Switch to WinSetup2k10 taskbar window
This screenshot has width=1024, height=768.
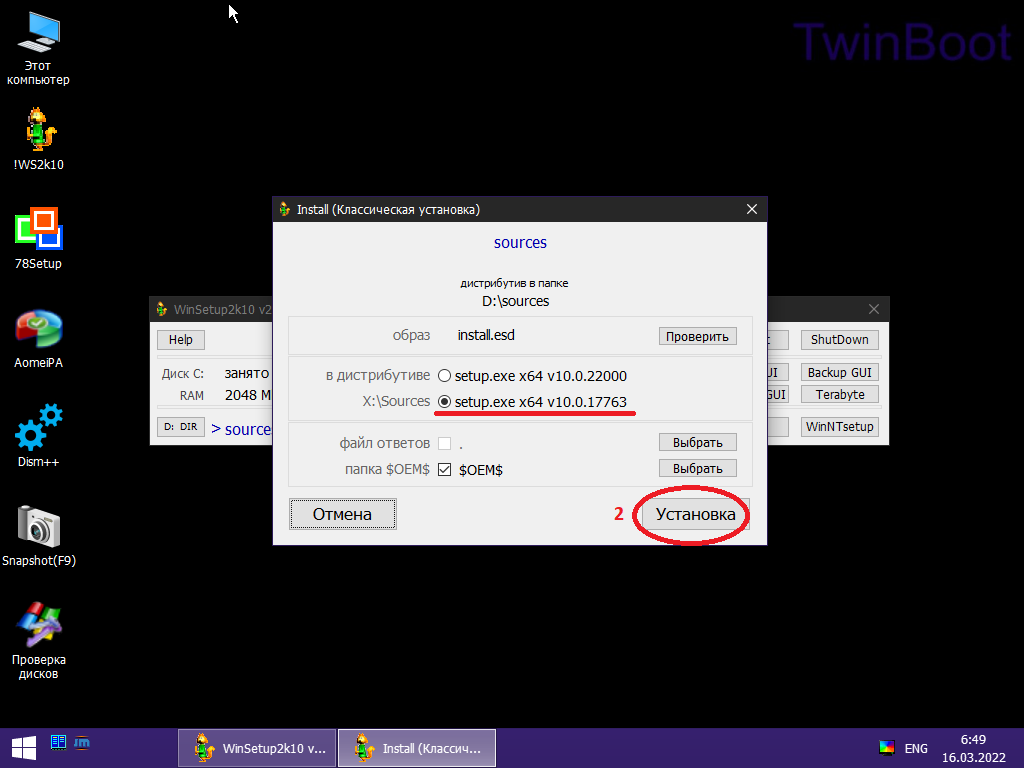pyautogui.click(x=257, y=748)
